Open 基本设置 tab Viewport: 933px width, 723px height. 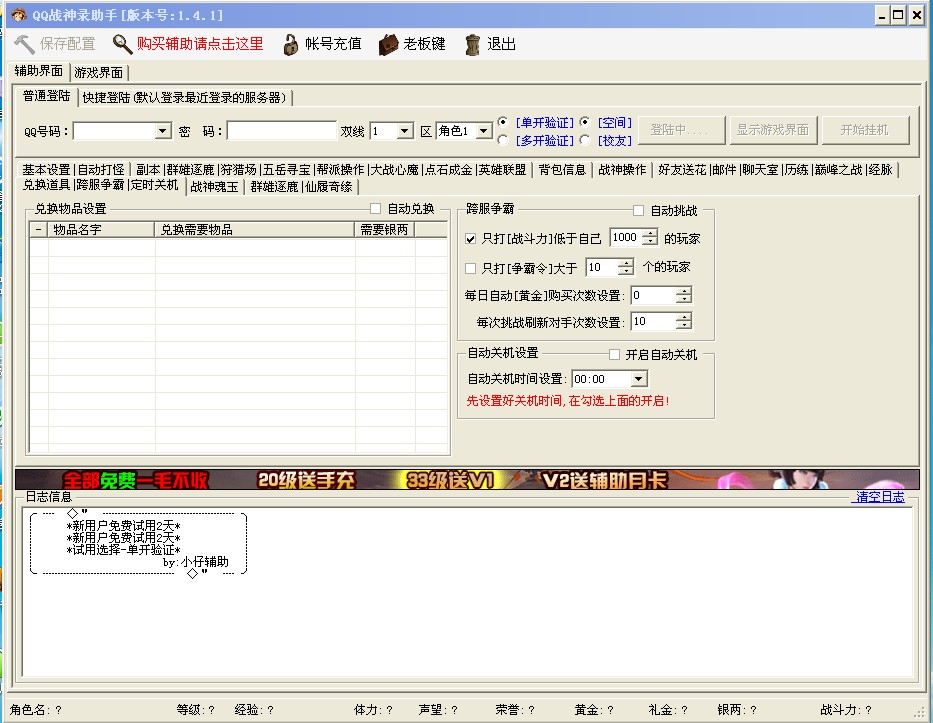[x=46, y=170]
